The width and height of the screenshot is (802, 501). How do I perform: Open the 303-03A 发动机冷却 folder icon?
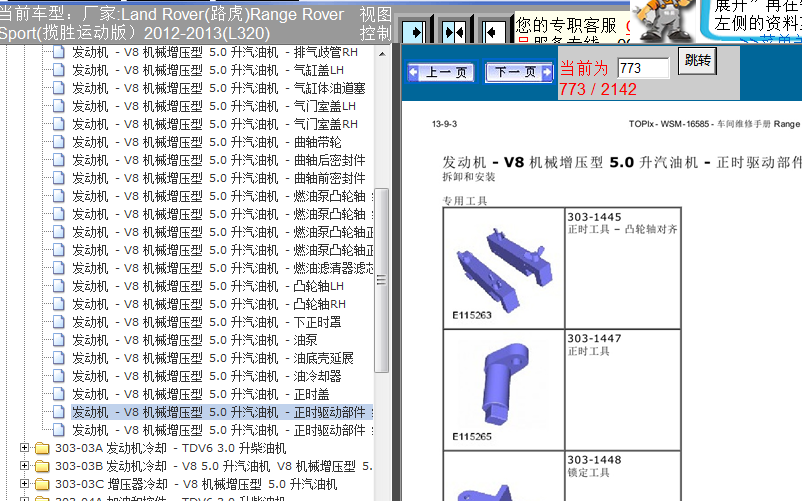click(42, 448)
